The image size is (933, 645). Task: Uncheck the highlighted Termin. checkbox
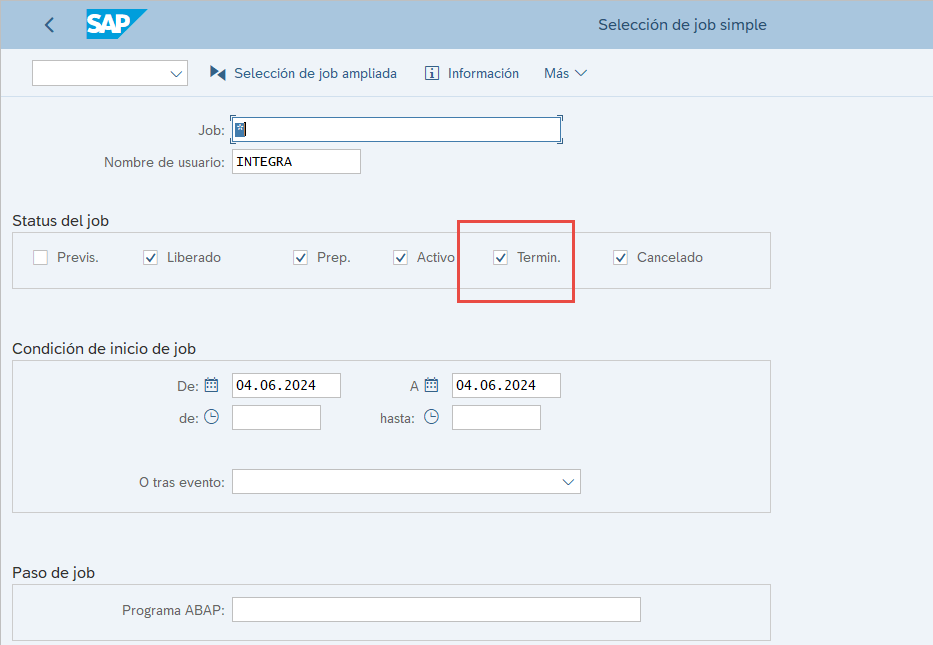[x=500, y=257]
